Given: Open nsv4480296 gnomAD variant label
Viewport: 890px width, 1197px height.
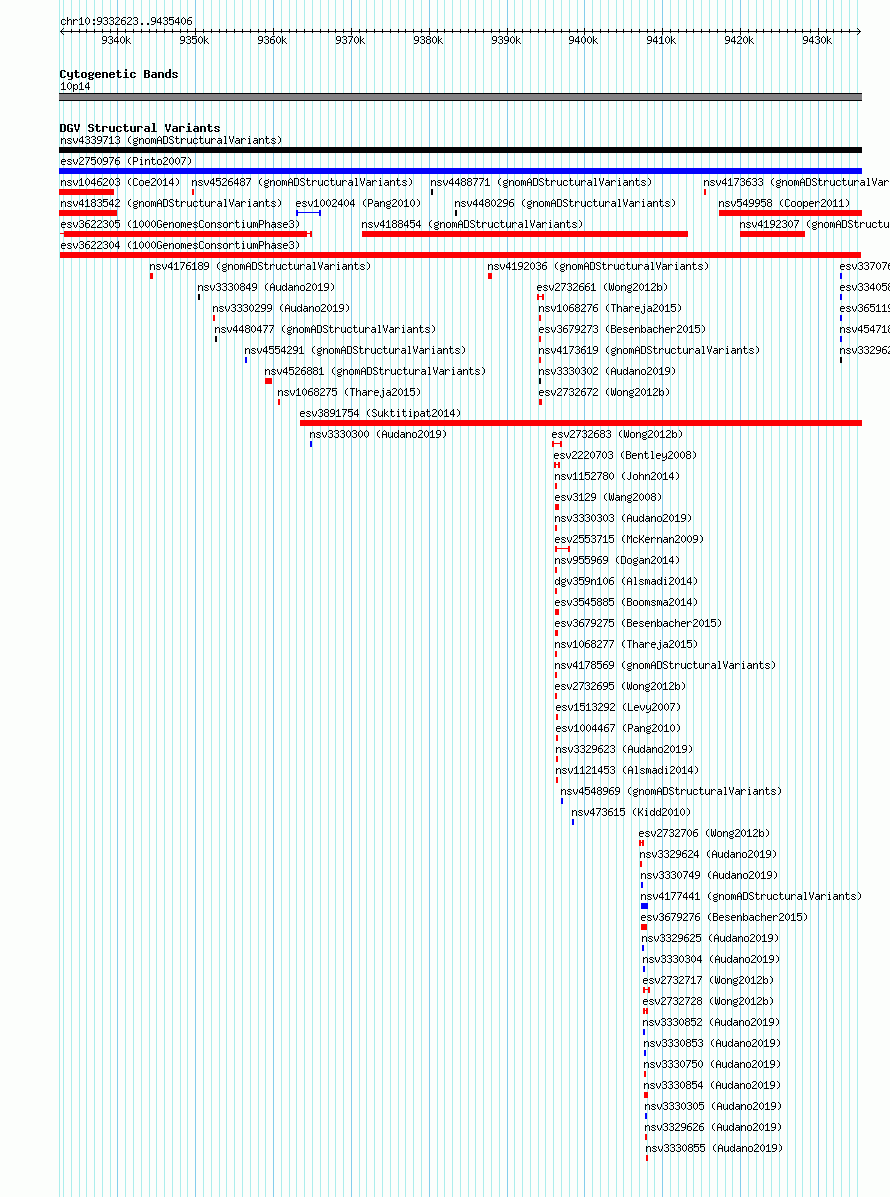Looking at the screenshot, I should point(566,203).
